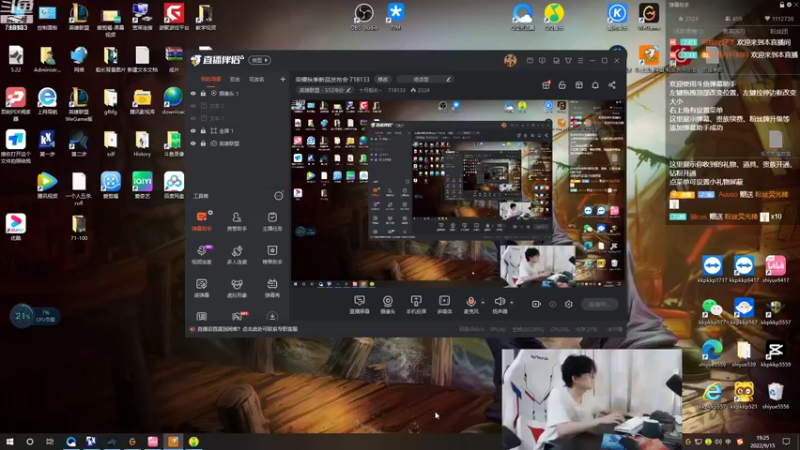Click the record video icon beside live button
This screenshot has width=800, height=450.
pos(536,304)
